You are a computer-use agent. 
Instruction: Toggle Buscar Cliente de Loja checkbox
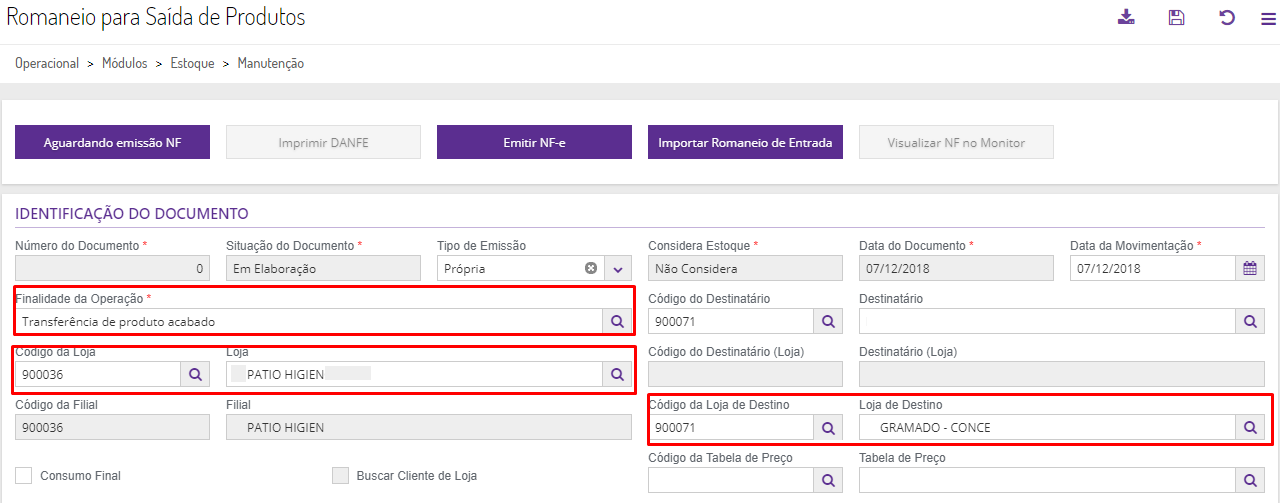tap(341, 476)
